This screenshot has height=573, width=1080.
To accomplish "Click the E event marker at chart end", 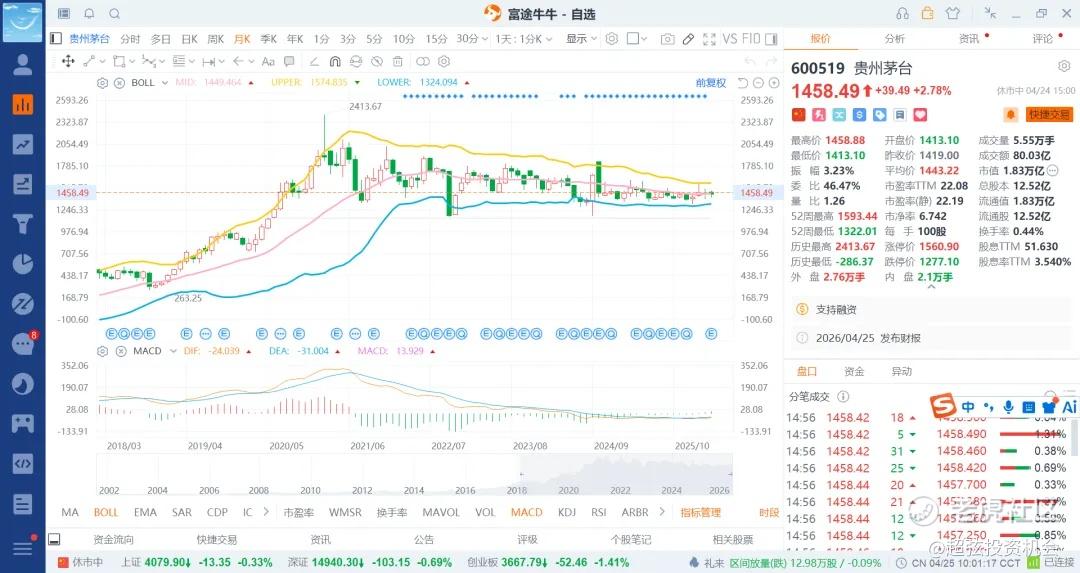I will point(711,333).
